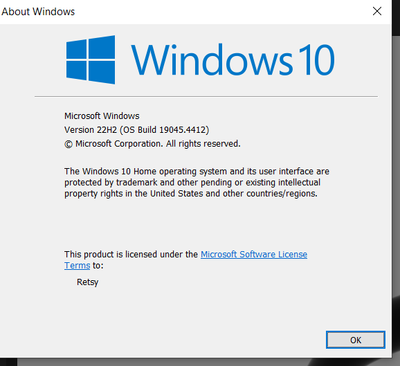
Task: Click the "About Windows" title bar text
Action: (x=38, y=11)
